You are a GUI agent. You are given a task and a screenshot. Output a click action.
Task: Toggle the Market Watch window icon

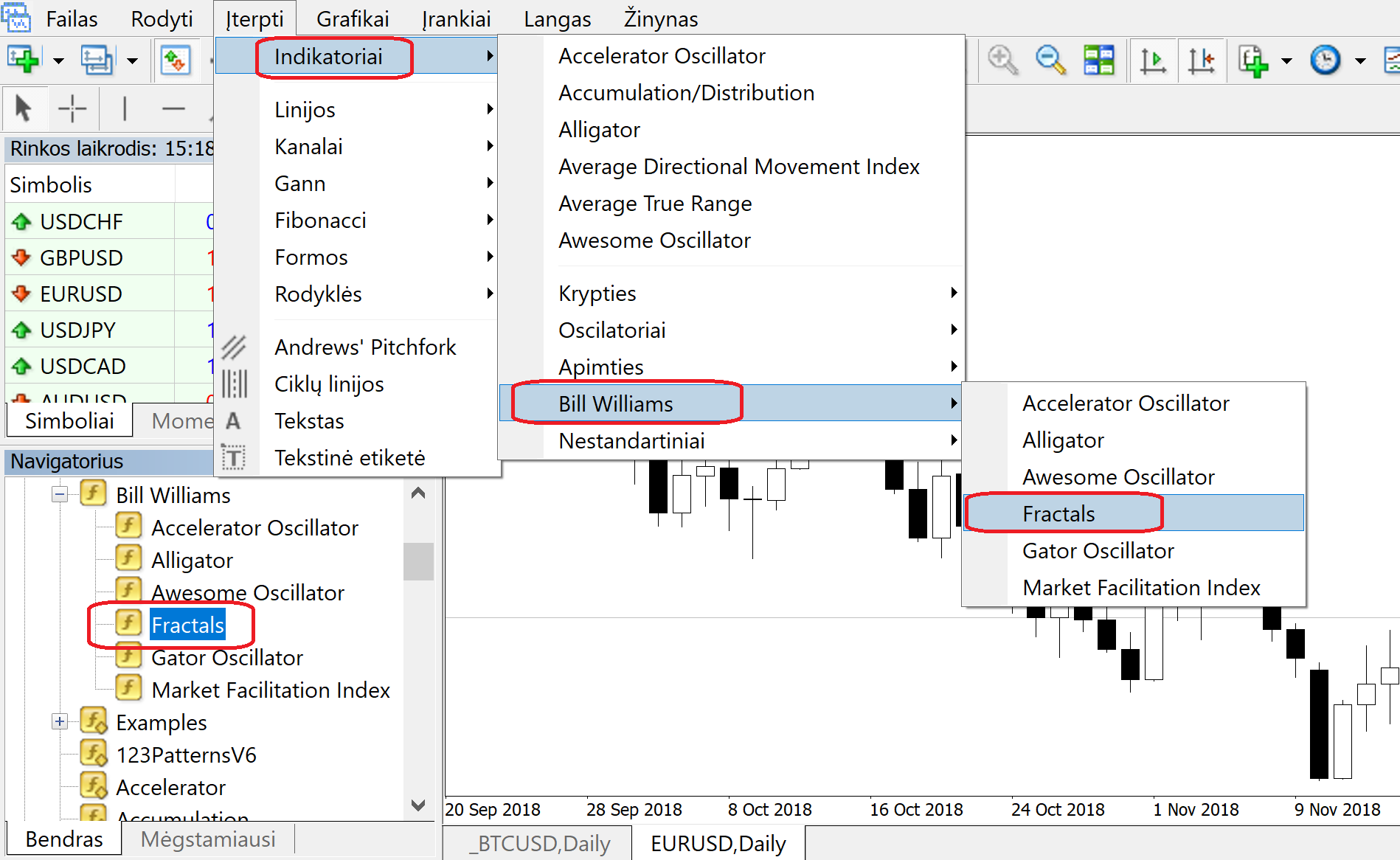pos(175,60)
